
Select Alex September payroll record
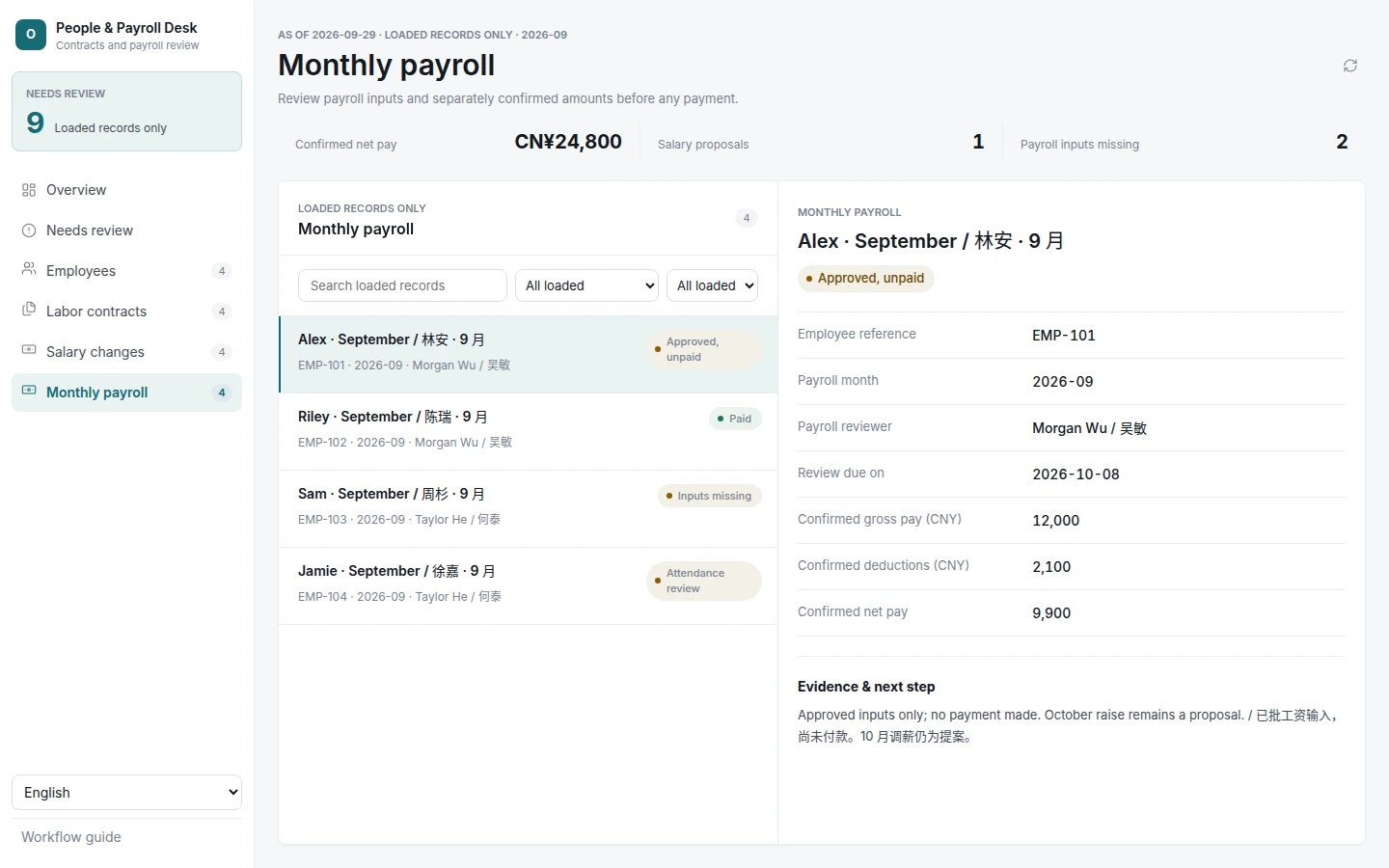[528, 354]
